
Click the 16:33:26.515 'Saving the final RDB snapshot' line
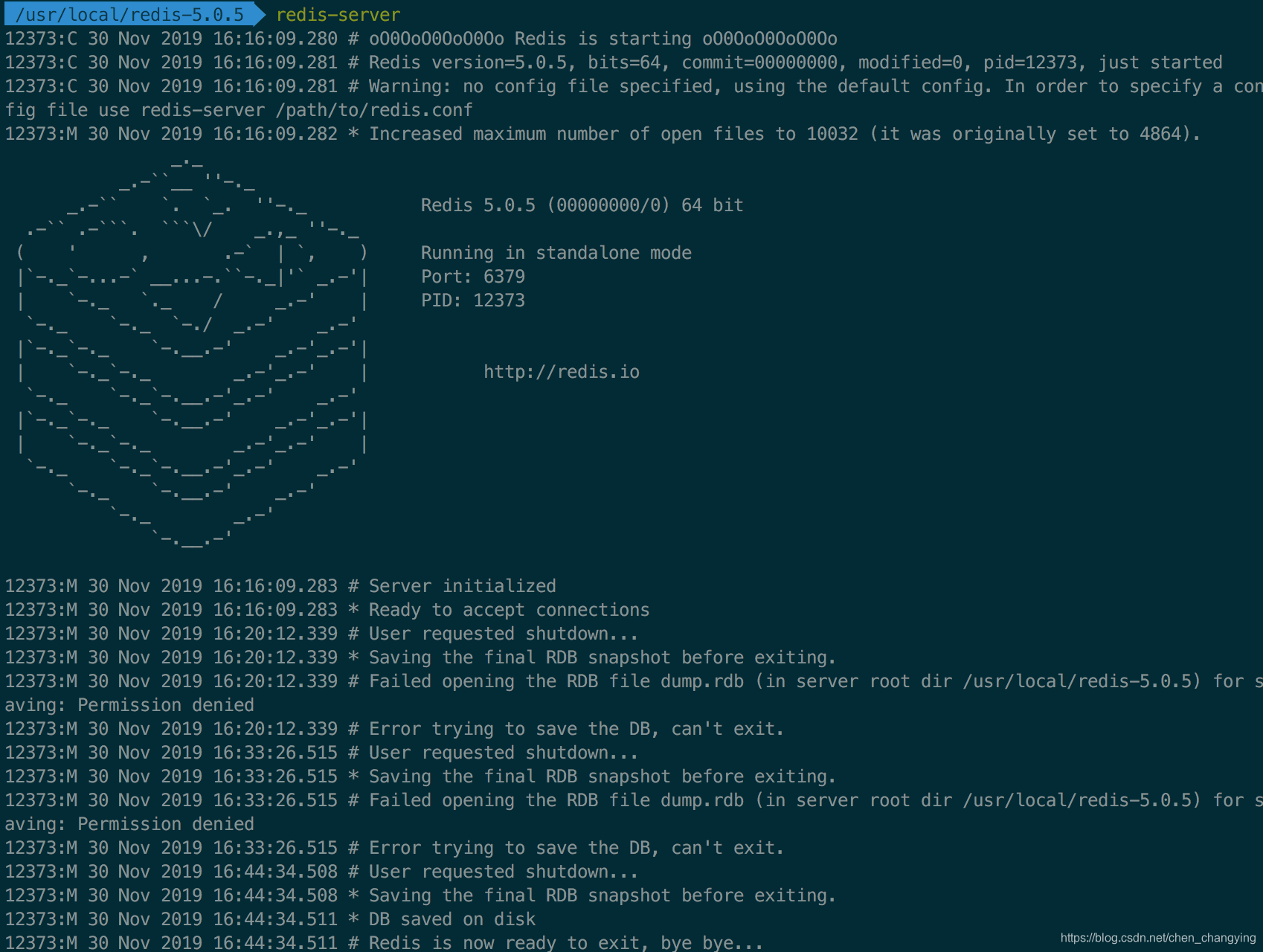[x=420, y=776]
